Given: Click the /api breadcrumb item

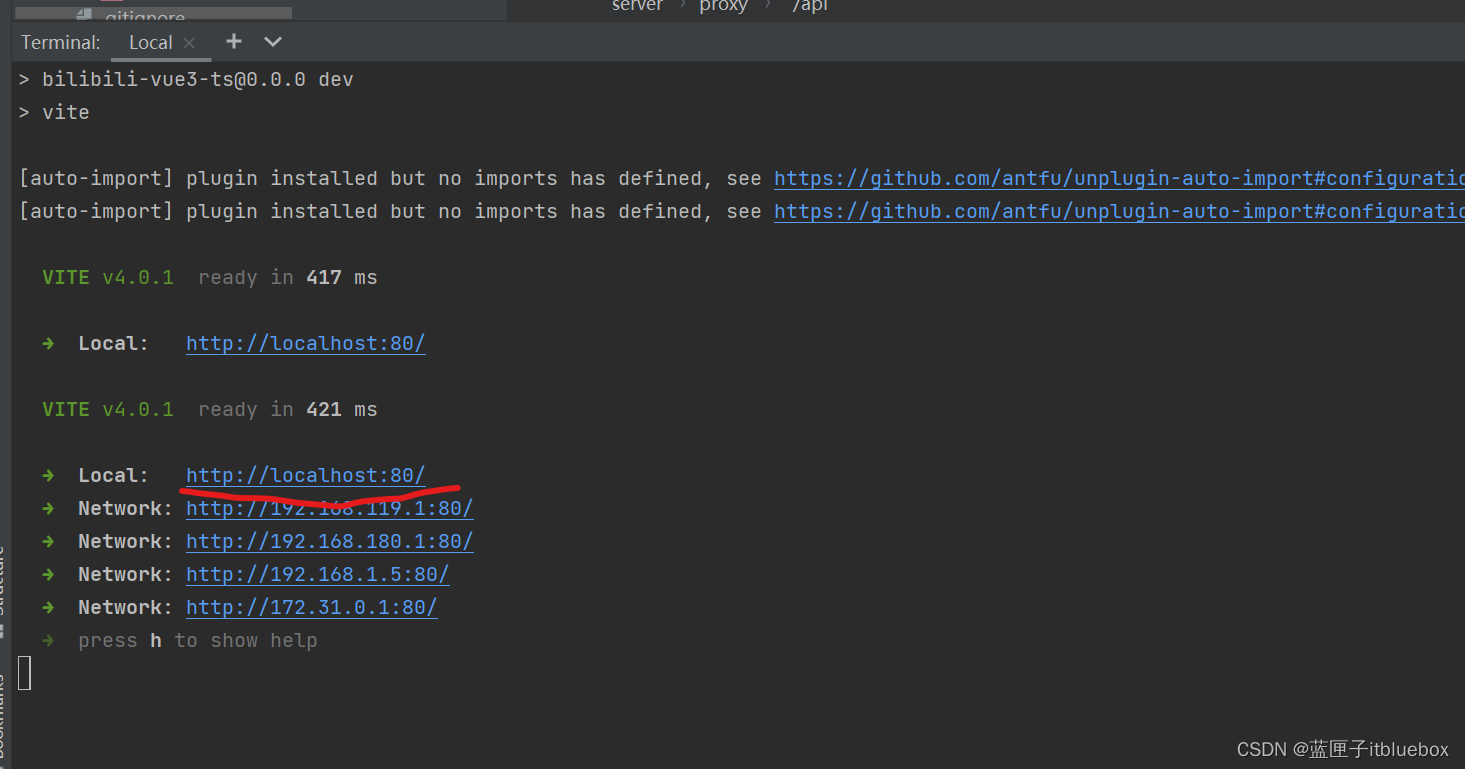Looking at the screenshot, I should coord(810,6).
